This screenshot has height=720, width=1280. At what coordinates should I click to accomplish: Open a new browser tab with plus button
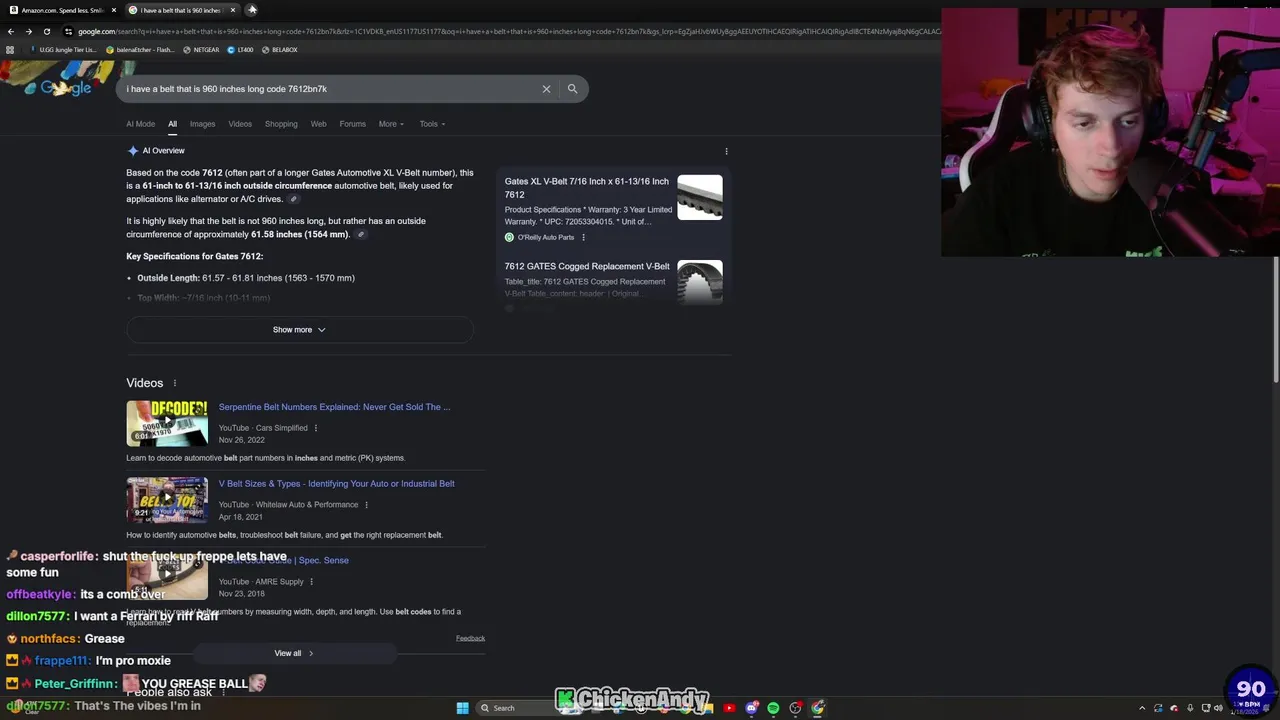(x=252, y=10)
